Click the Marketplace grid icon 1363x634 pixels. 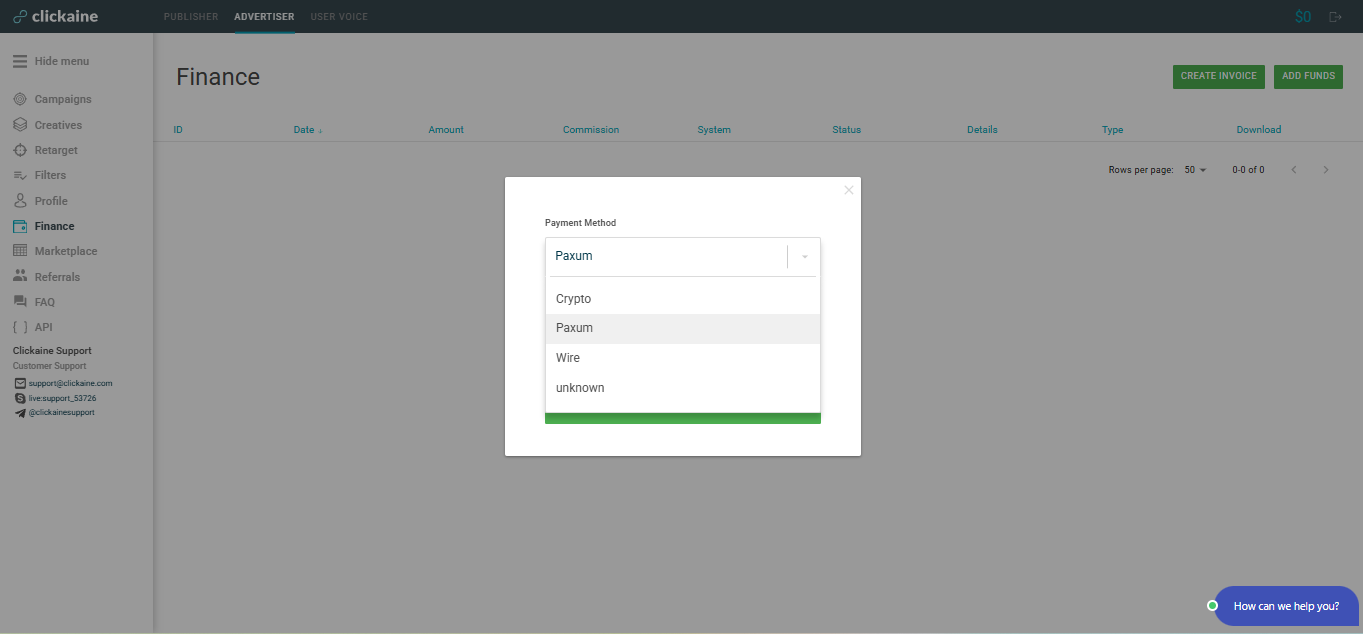[x=20, y=251]
